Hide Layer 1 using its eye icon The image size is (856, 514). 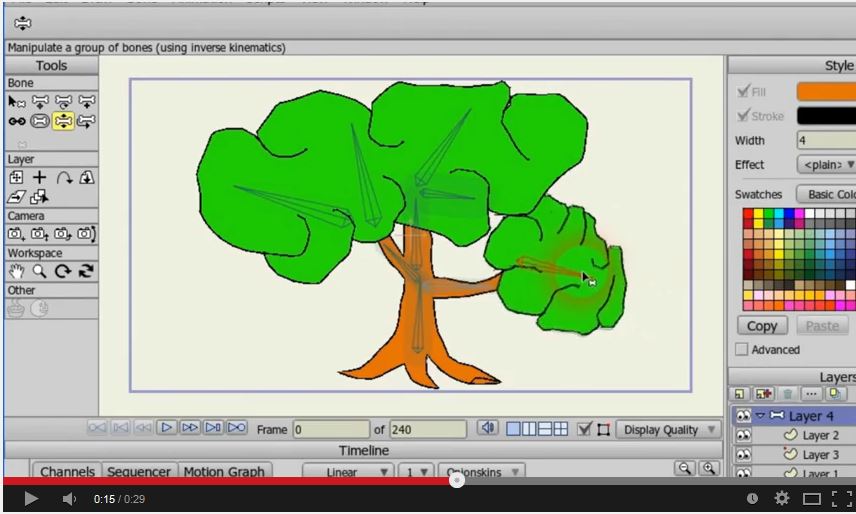[743, 473]
